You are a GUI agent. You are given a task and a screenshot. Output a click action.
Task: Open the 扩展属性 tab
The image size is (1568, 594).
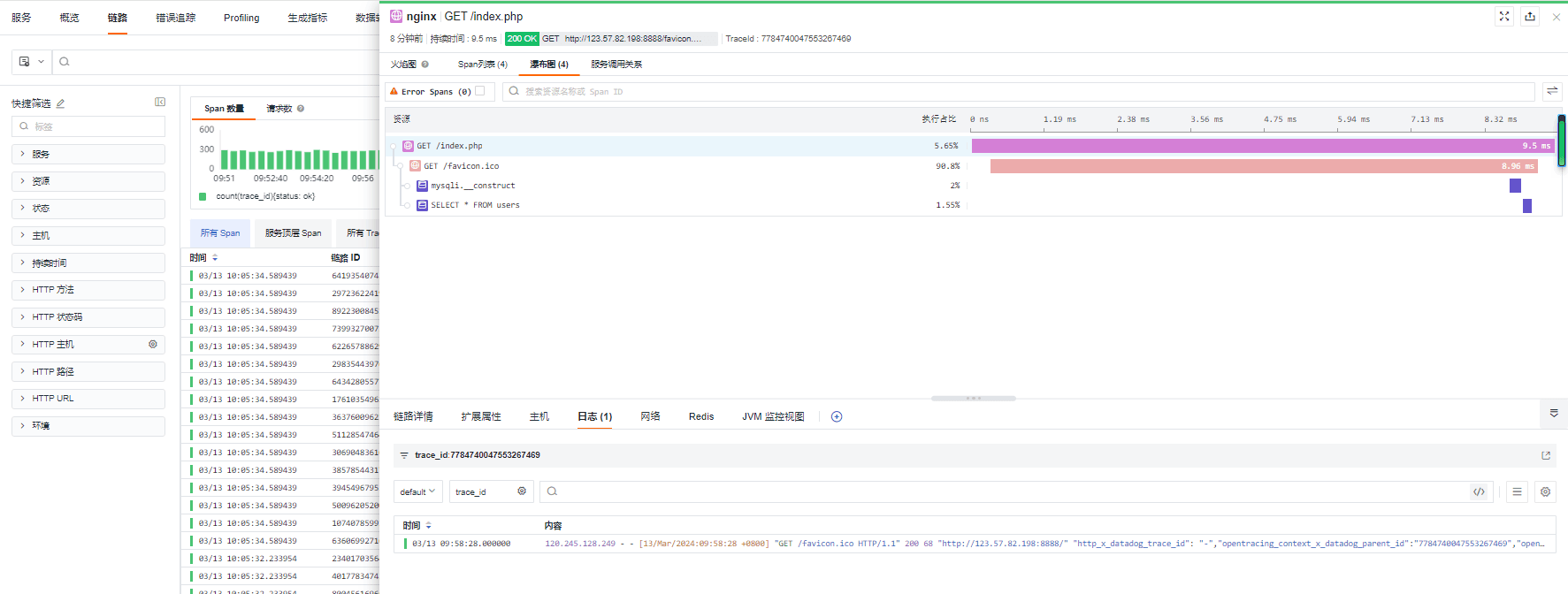coord(481,416)
